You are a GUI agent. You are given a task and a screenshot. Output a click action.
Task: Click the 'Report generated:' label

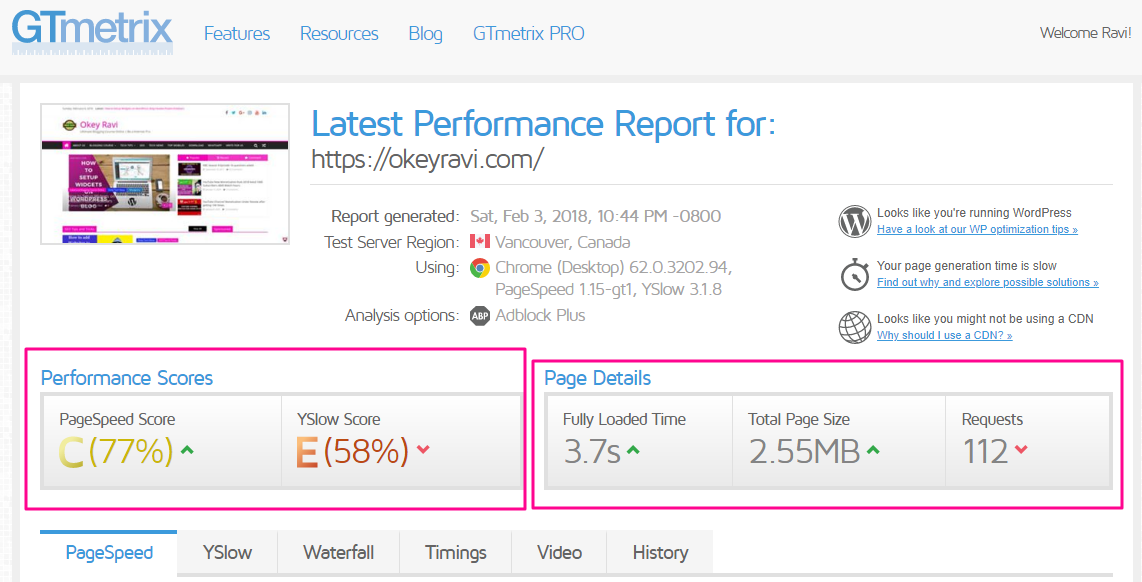[395, 216]
